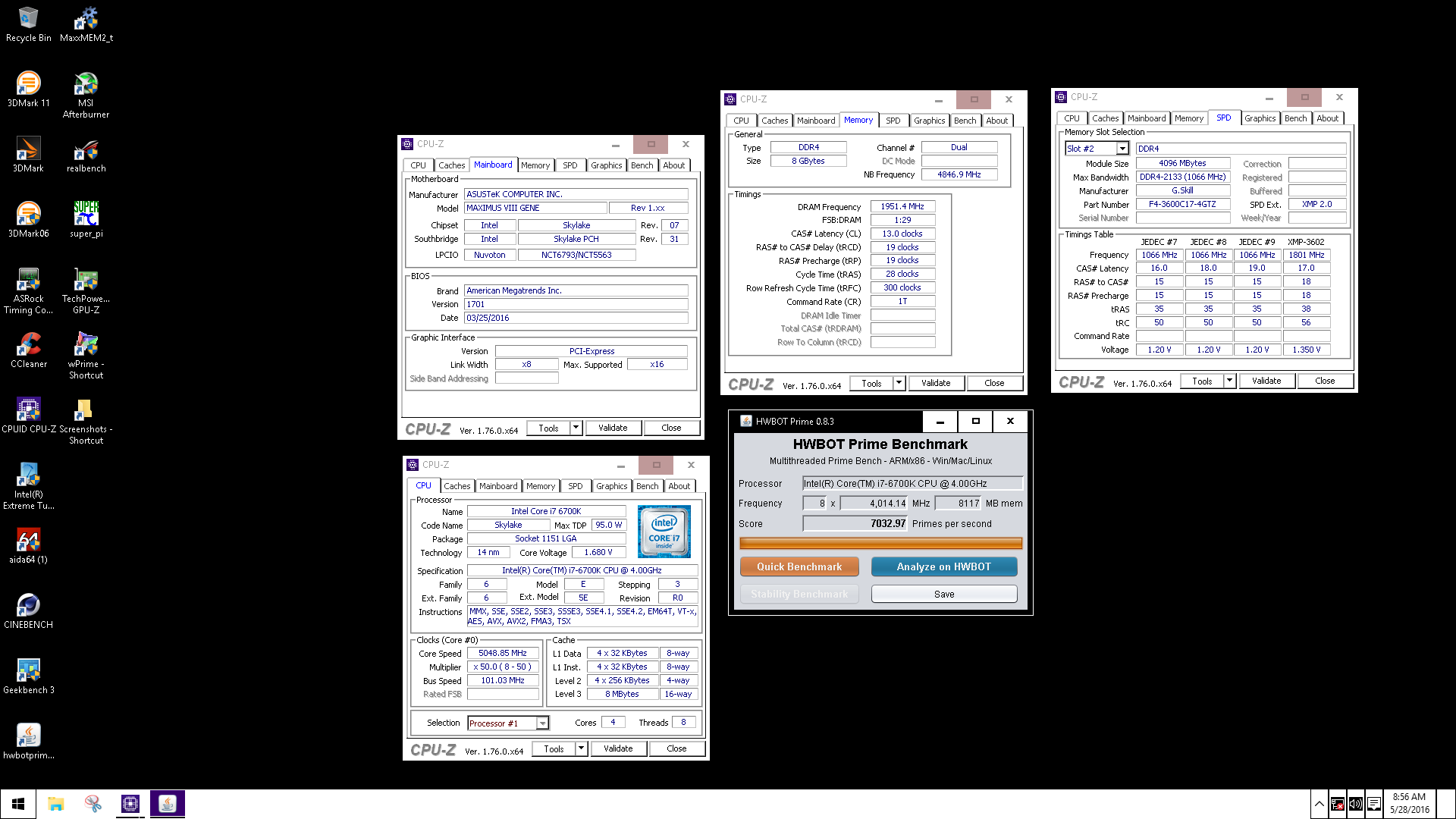Select the hwbotprime desktop icon
Viewport: 1456px width, 819px height.
pyautogui.click(x=28, y=742)
